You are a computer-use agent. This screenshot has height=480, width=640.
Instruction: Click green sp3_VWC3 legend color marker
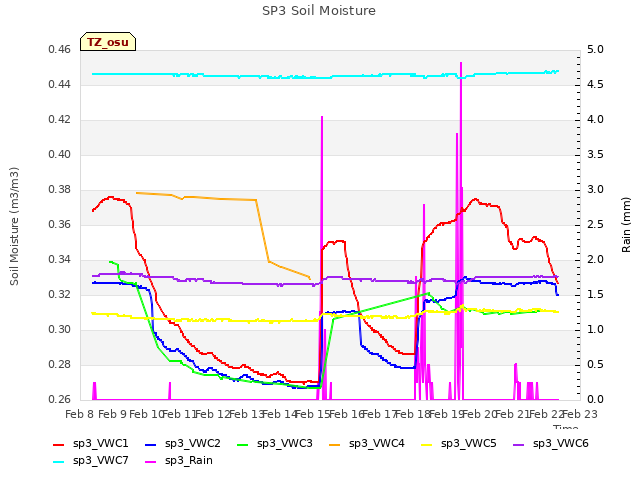tap(243, 444)
